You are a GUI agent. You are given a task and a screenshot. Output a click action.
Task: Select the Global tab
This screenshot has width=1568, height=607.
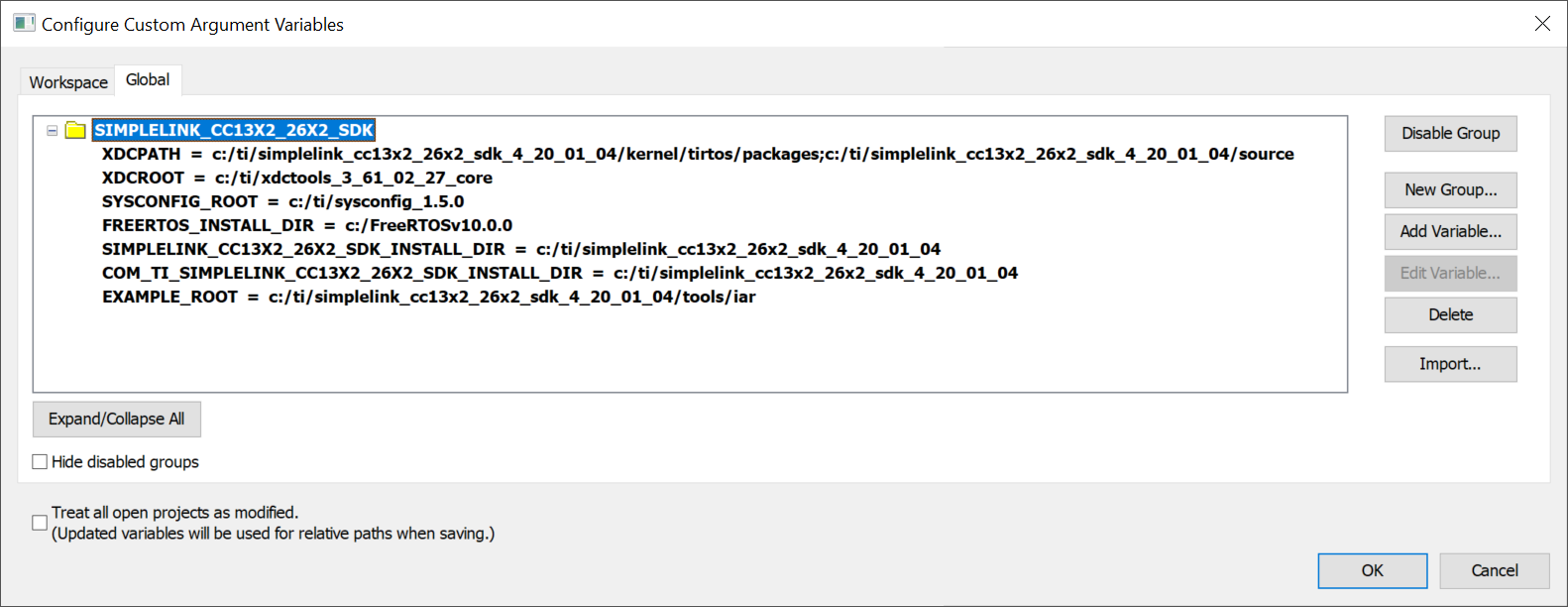pyautogui.click(x=148, y=78)
